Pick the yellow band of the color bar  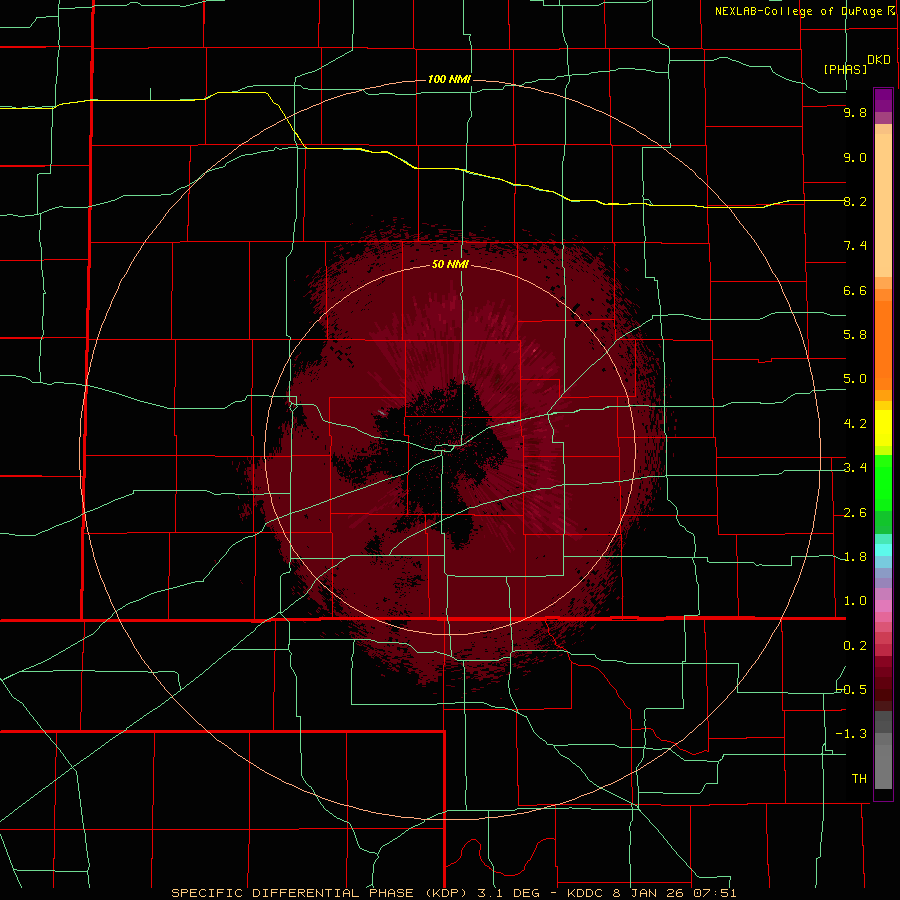click(883, 428)
